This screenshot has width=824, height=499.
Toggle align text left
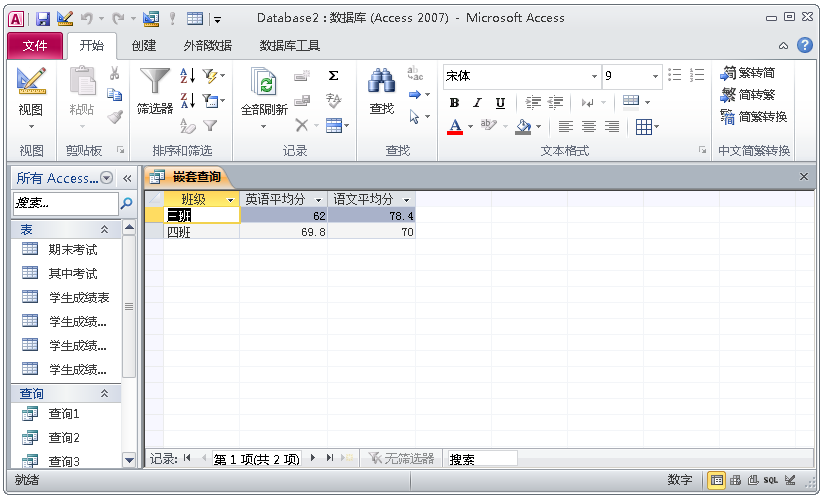point(565,127)
